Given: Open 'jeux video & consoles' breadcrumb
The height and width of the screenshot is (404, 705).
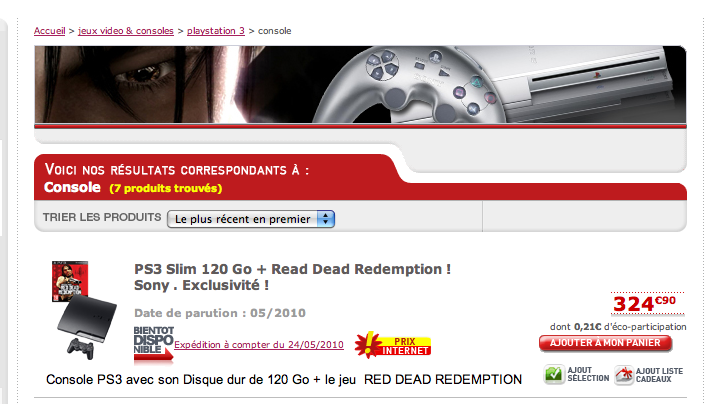Looking at the screenshot, I should 126,31.
